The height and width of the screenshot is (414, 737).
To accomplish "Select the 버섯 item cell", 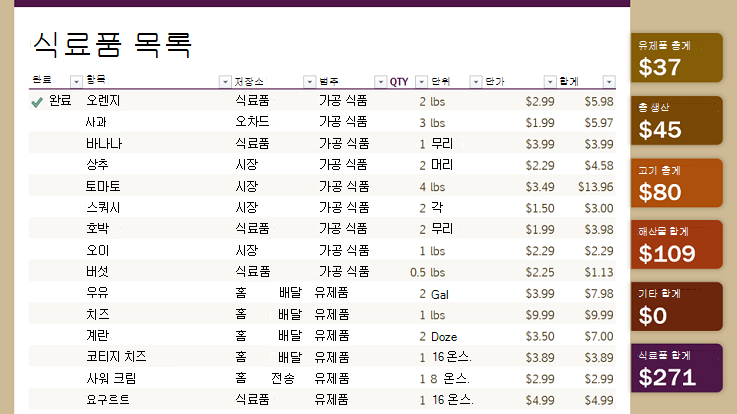I will [97, 272].
